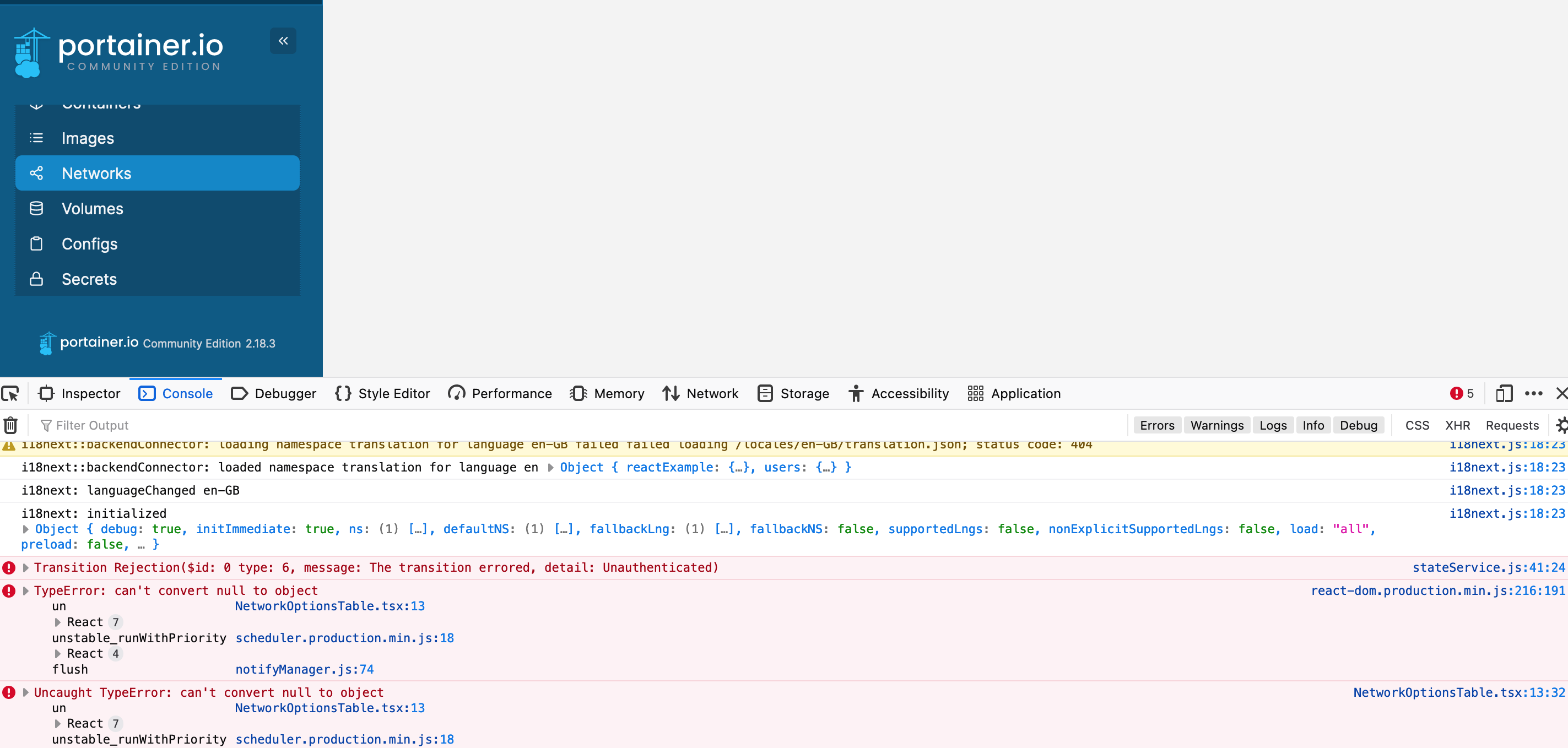Toggle the Errors log filter

(1156, 425)
